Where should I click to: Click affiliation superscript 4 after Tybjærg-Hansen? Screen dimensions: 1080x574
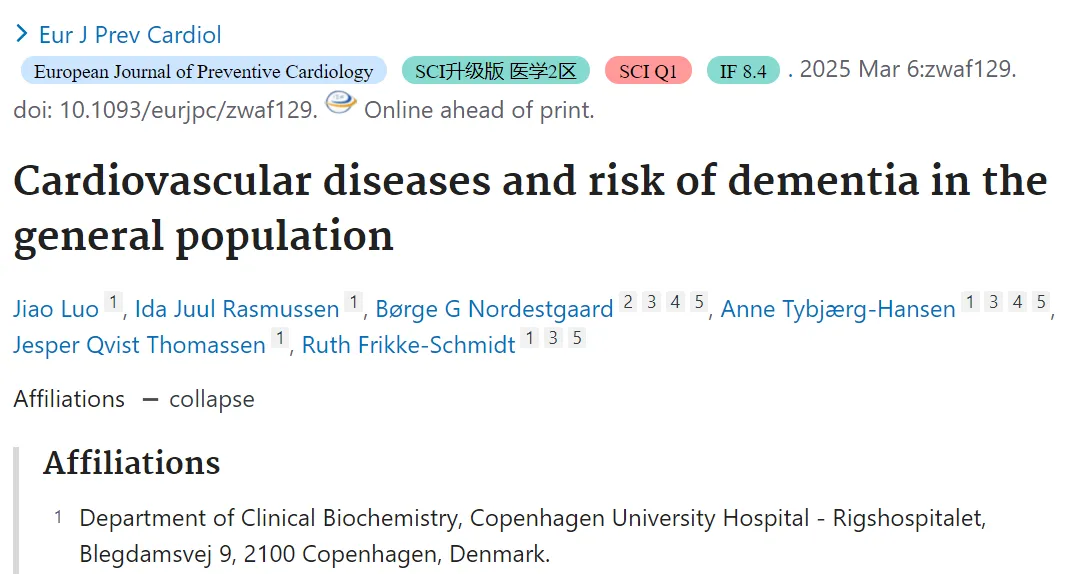[1017, 302]
